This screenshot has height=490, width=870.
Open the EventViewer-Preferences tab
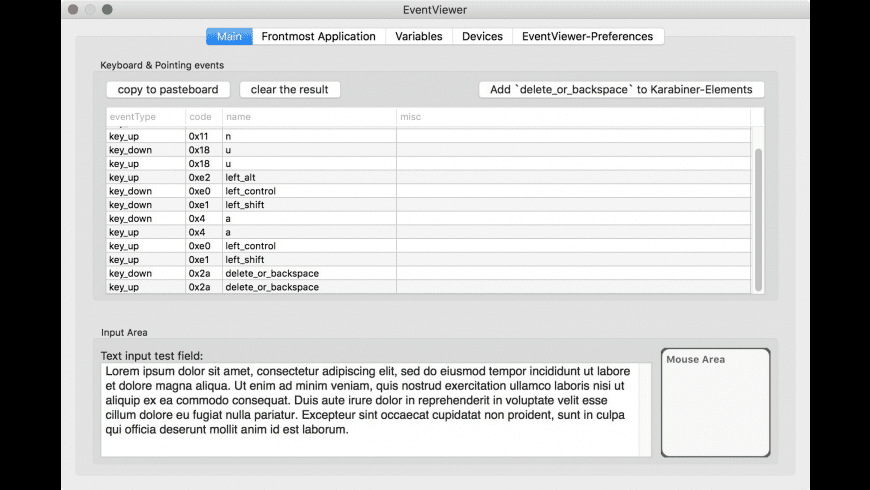pos(588,36)
